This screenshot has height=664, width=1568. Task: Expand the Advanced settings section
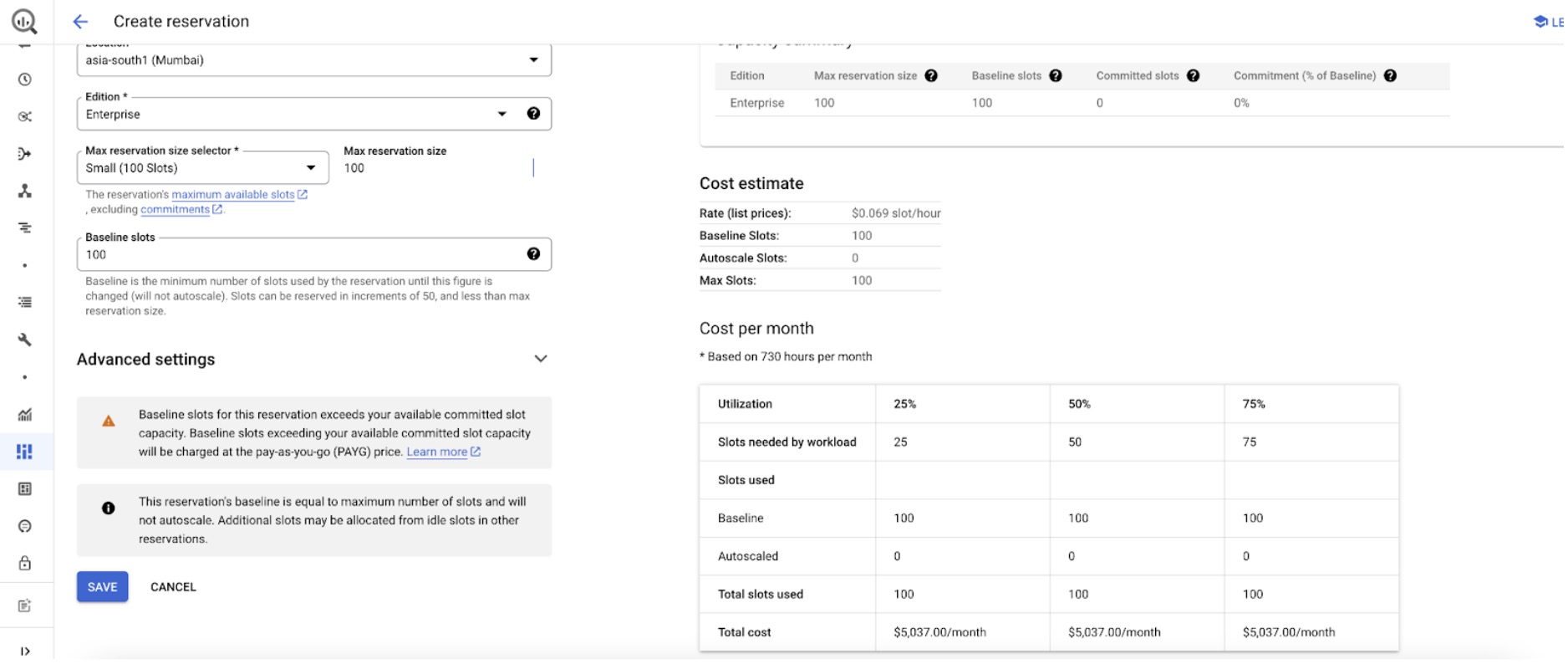313,359
